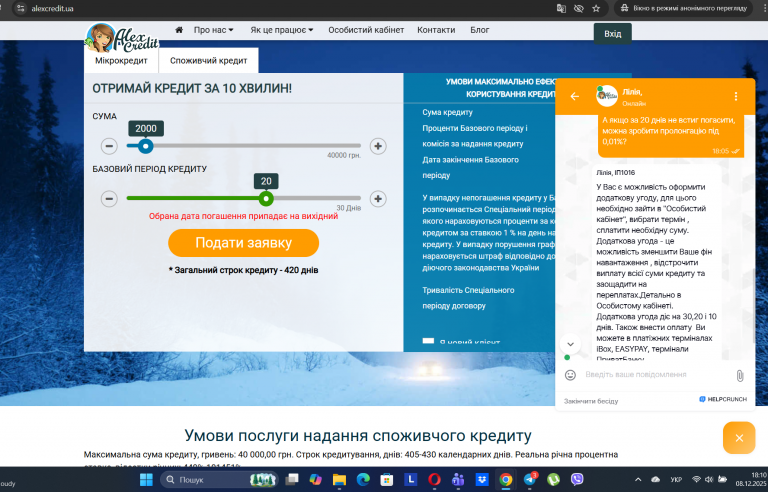The image size is (768, 492).
Task: Open the 'Блог' menu item
Action: (480, 30)
